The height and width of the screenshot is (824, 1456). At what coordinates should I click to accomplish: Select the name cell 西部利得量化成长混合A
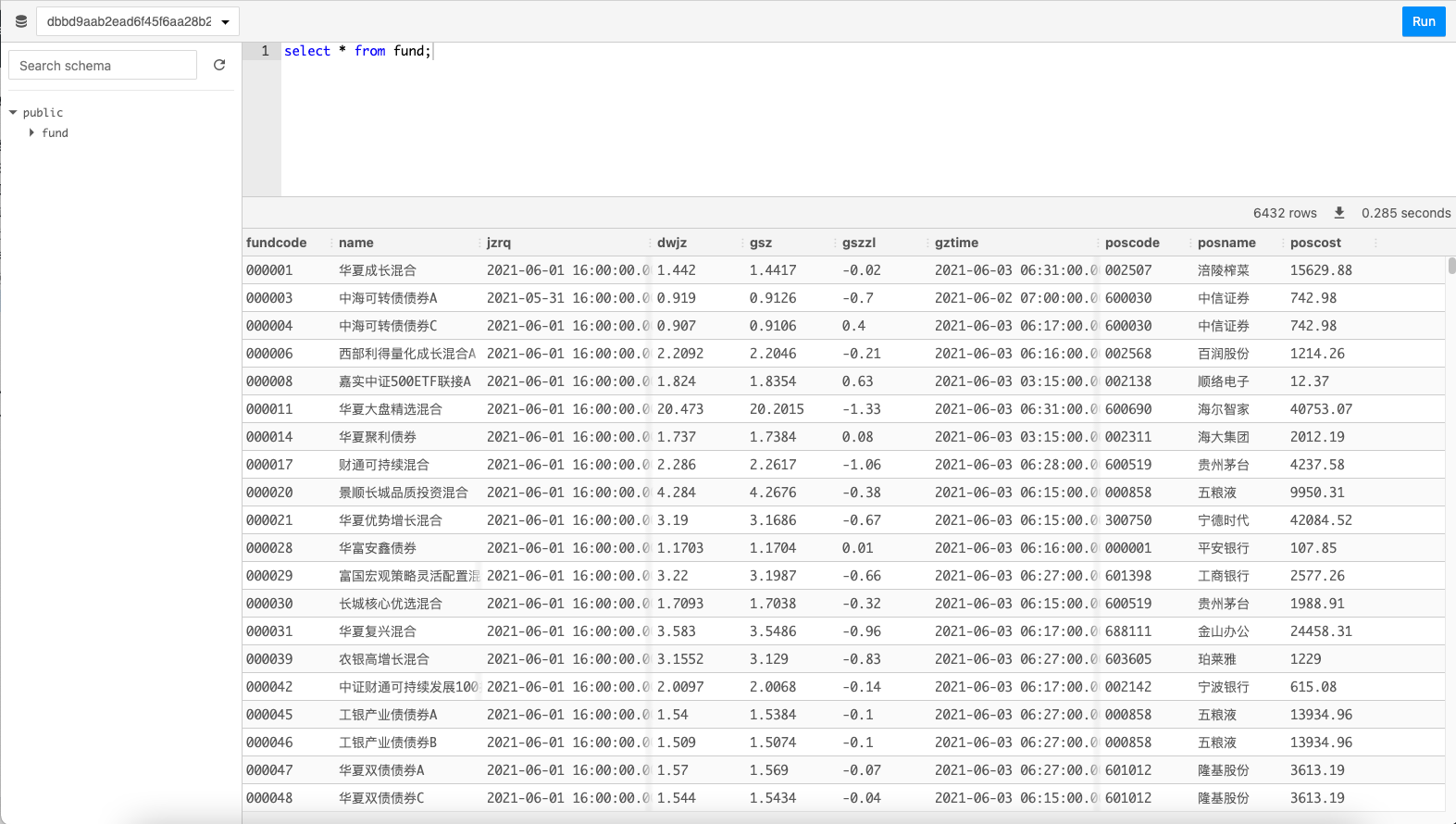coord(407,354)
